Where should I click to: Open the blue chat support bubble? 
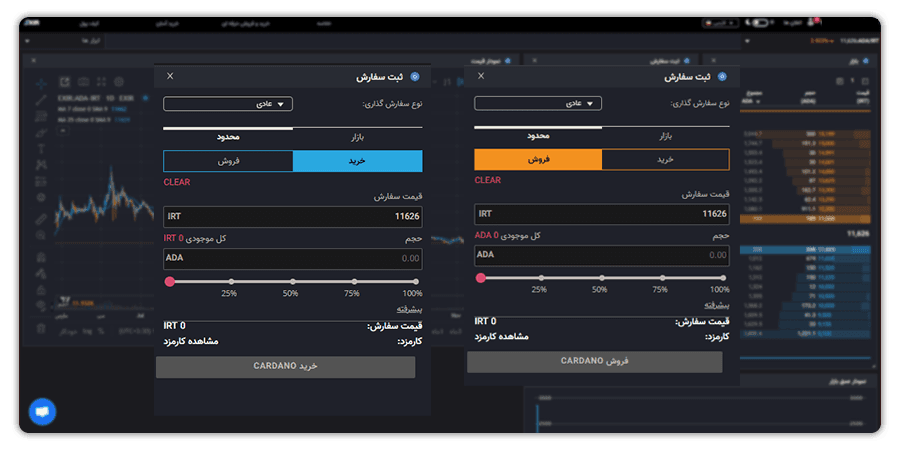(x=42, y=412)
